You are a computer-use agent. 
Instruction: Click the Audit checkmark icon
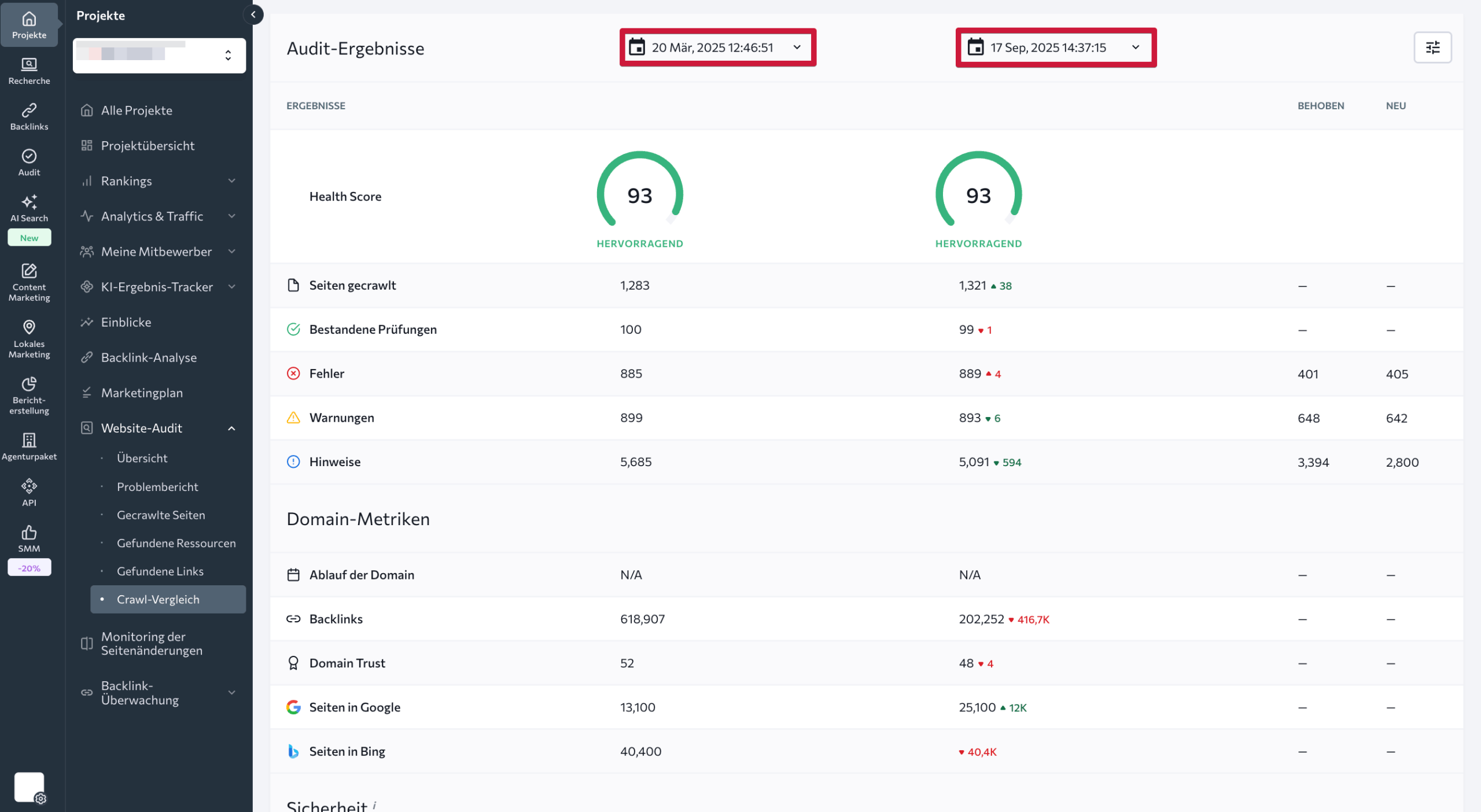tap(28, 155)
